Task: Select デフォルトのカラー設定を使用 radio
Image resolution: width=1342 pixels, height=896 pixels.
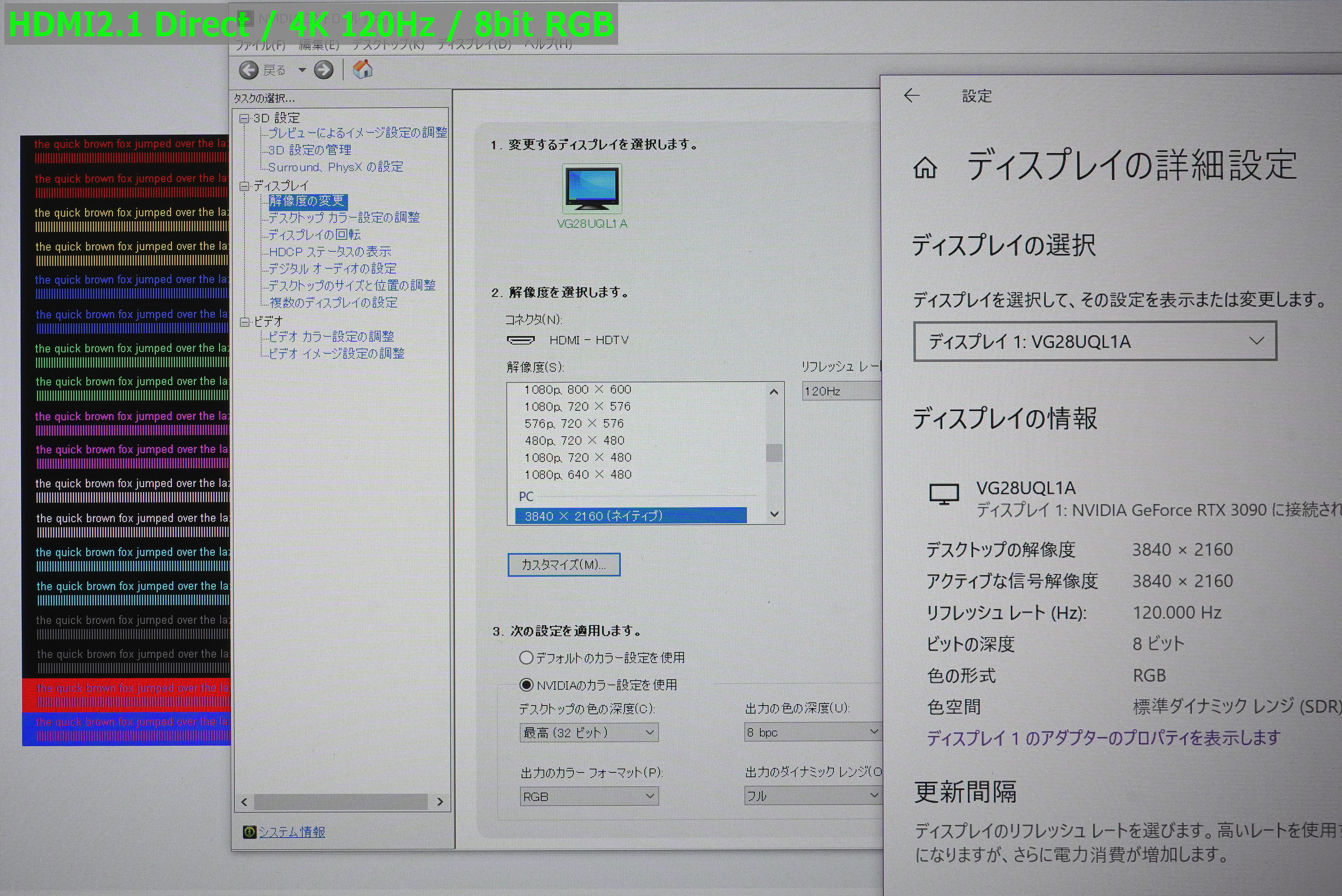Action: [x=526, y=658]
